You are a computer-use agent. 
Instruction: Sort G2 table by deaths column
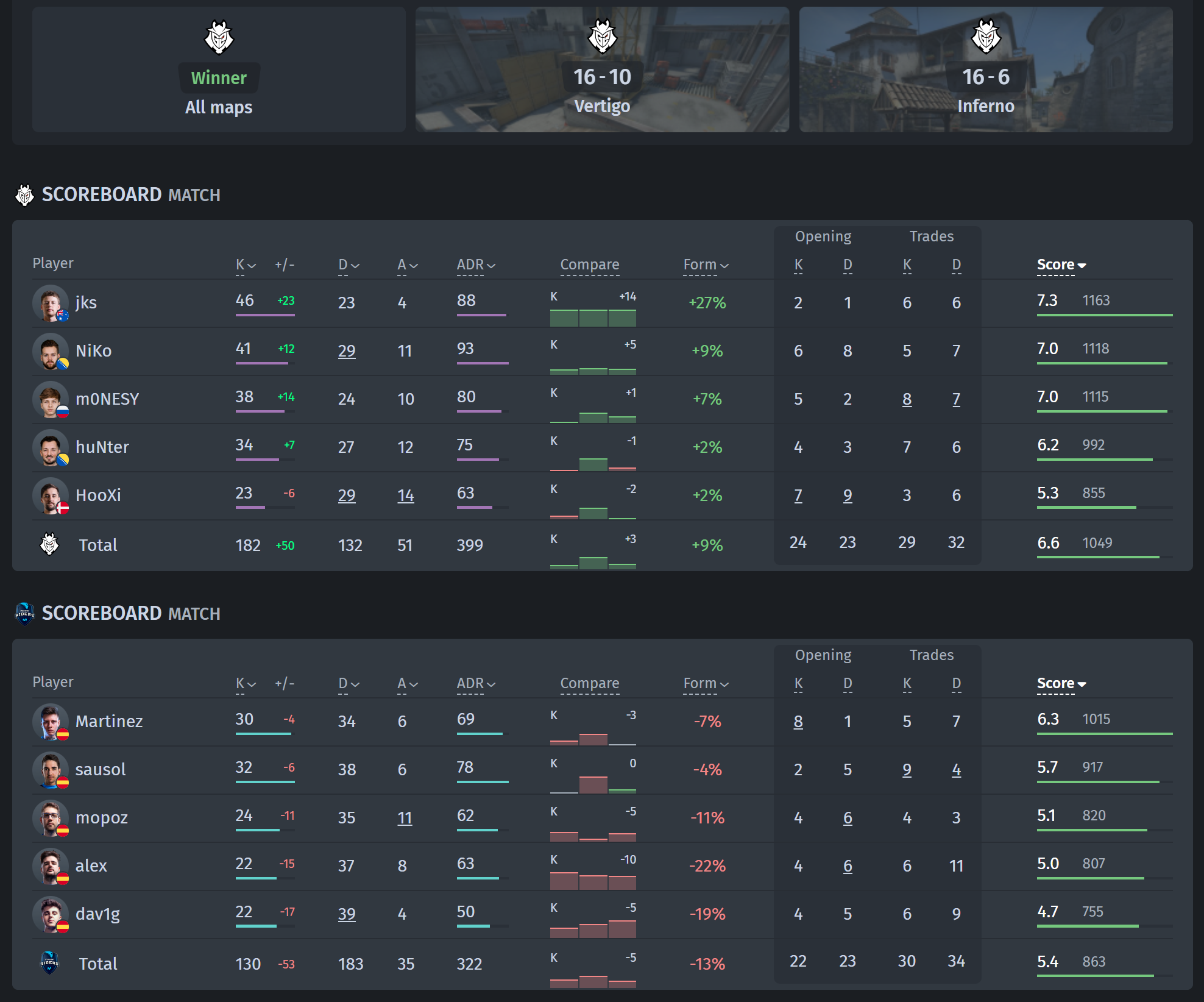click(349, 265)
